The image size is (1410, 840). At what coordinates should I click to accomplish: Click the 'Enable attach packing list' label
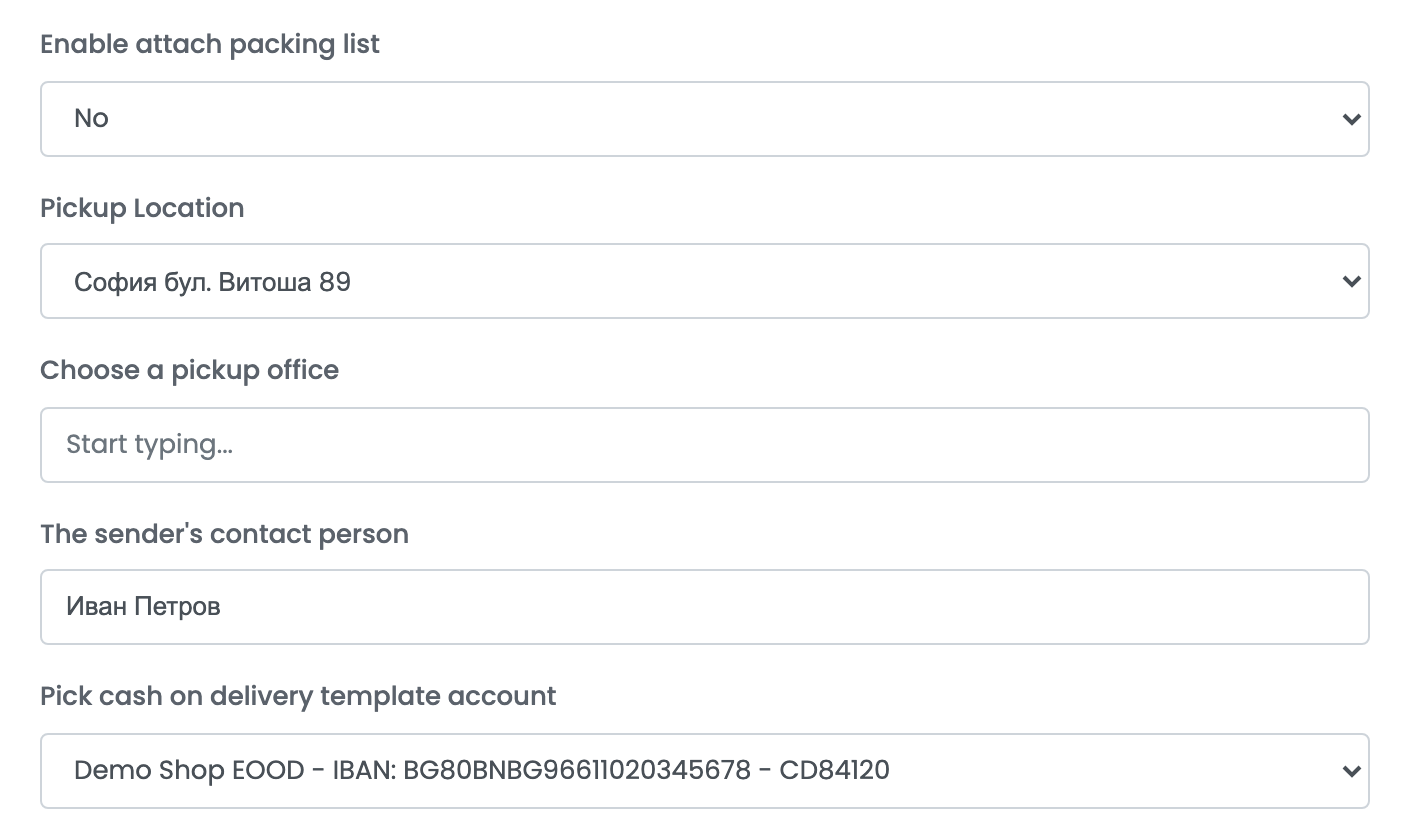click(x=210, y=44)
